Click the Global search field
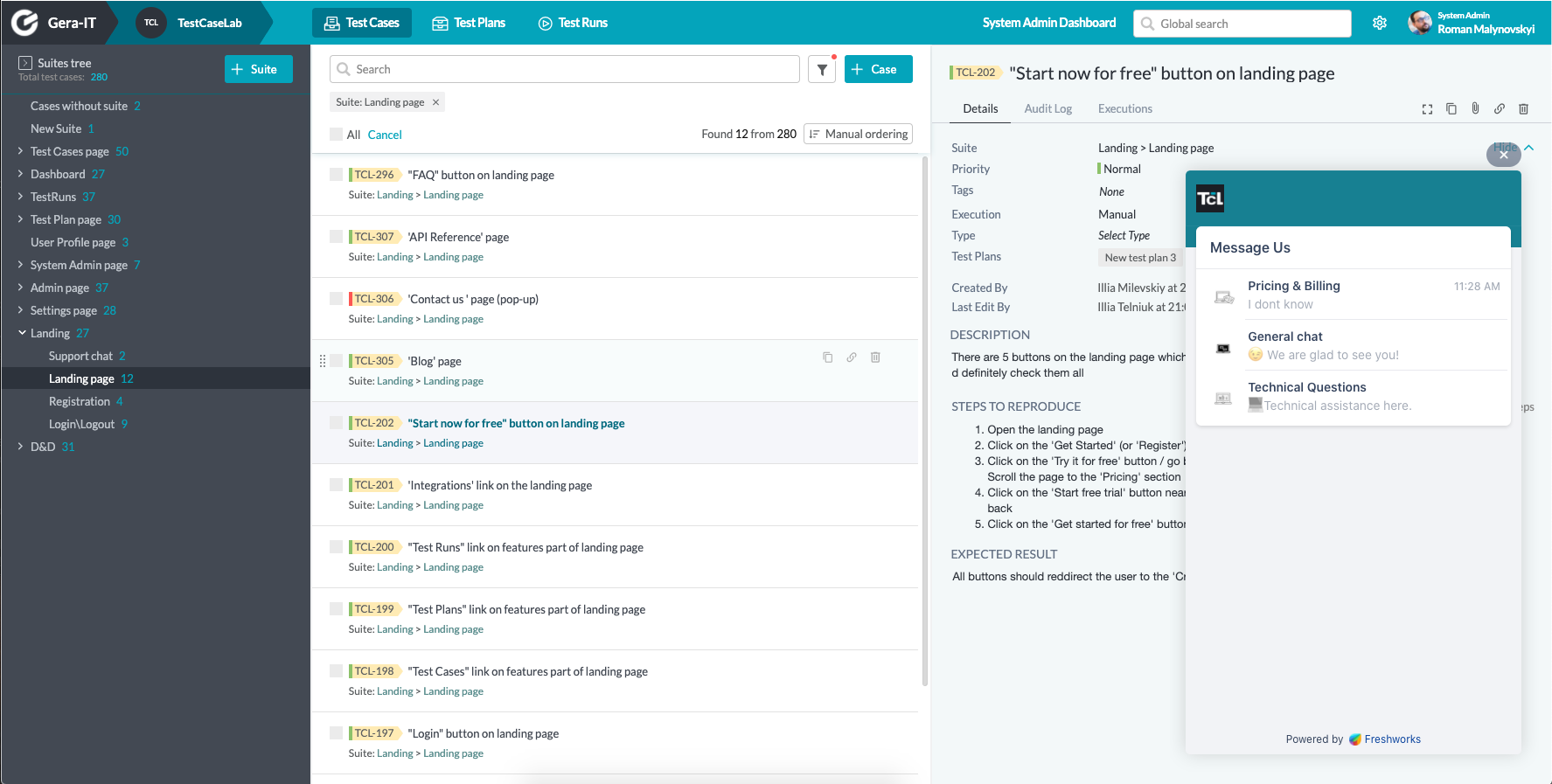Screen dimensions: 1552x784 pos(1242,24)
